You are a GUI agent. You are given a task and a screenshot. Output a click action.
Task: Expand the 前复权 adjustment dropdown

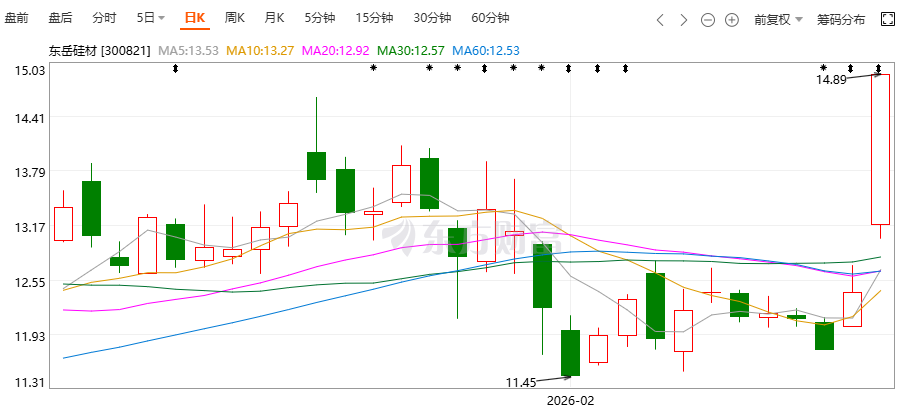click(x=777, y=19)
